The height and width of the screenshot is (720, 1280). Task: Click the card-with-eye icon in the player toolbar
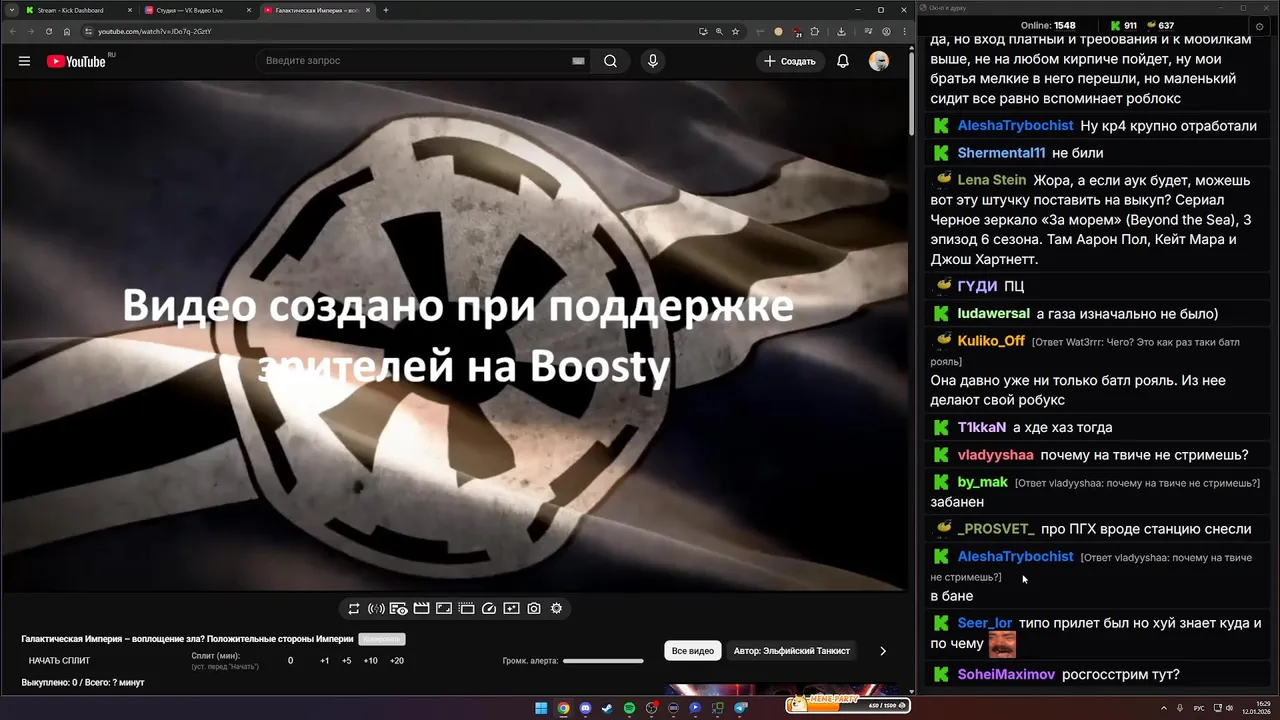pos(398,608)
